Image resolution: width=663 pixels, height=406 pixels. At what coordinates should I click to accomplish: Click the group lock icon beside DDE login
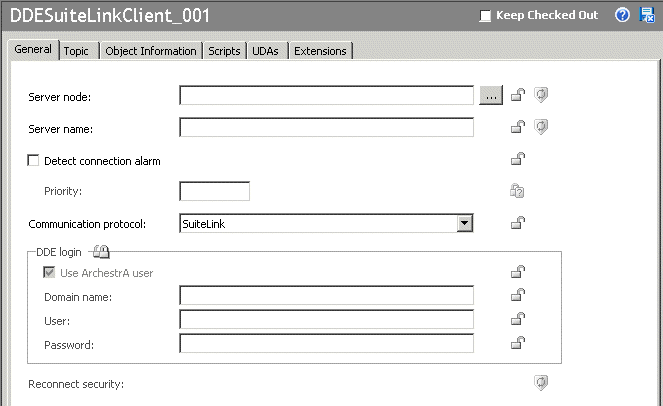[x=101, y=252]
